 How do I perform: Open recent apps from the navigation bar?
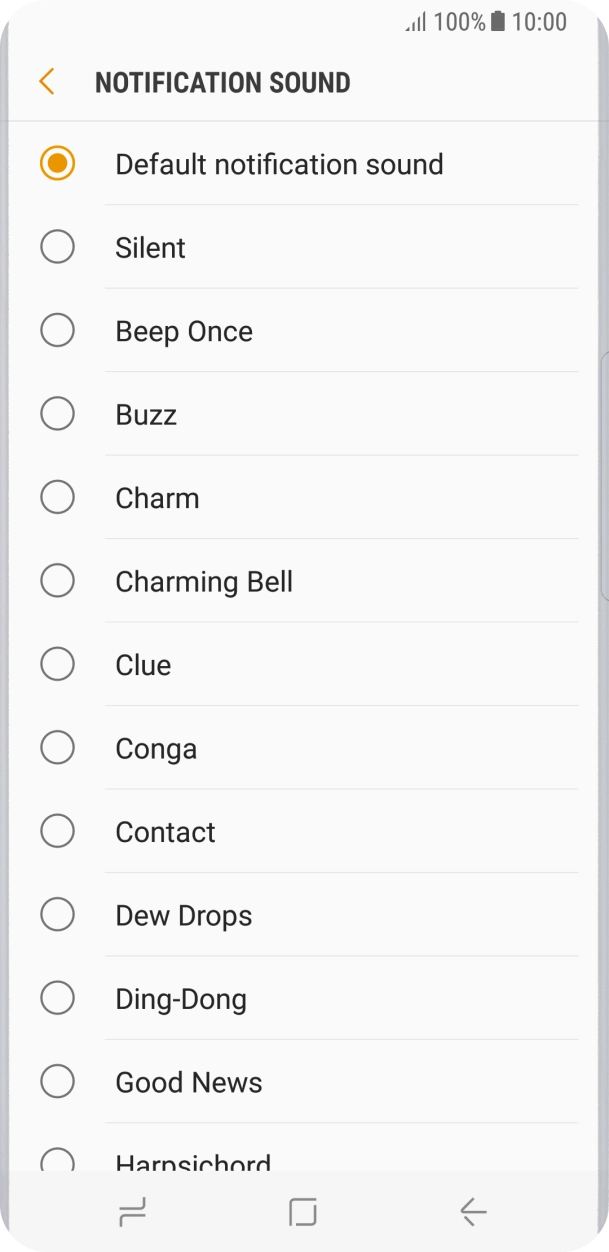click(133, 1211)
